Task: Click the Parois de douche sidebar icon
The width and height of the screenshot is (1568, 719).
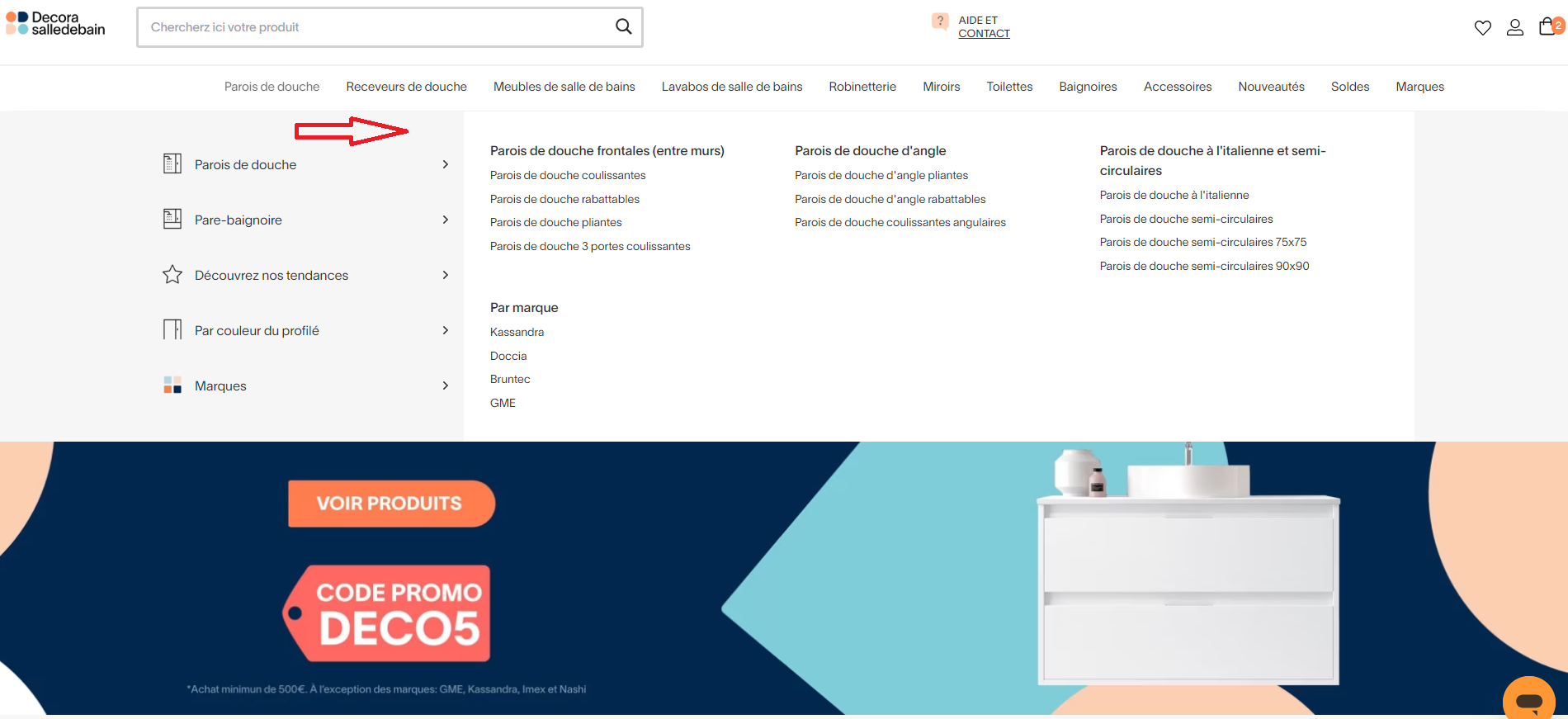Action: [x=172, y=163]
